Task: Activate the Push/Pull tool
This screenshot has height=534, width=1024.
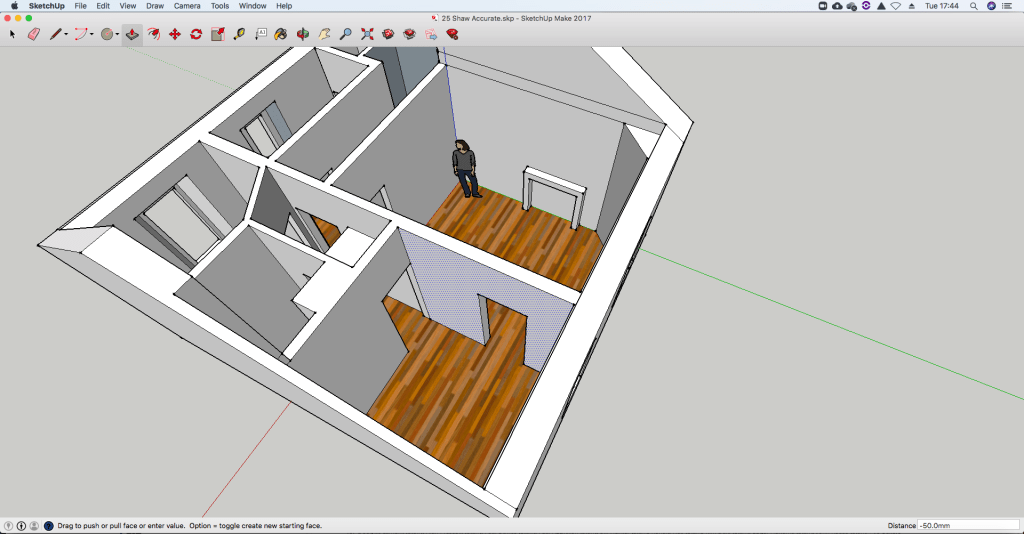Action: (132, 34)
